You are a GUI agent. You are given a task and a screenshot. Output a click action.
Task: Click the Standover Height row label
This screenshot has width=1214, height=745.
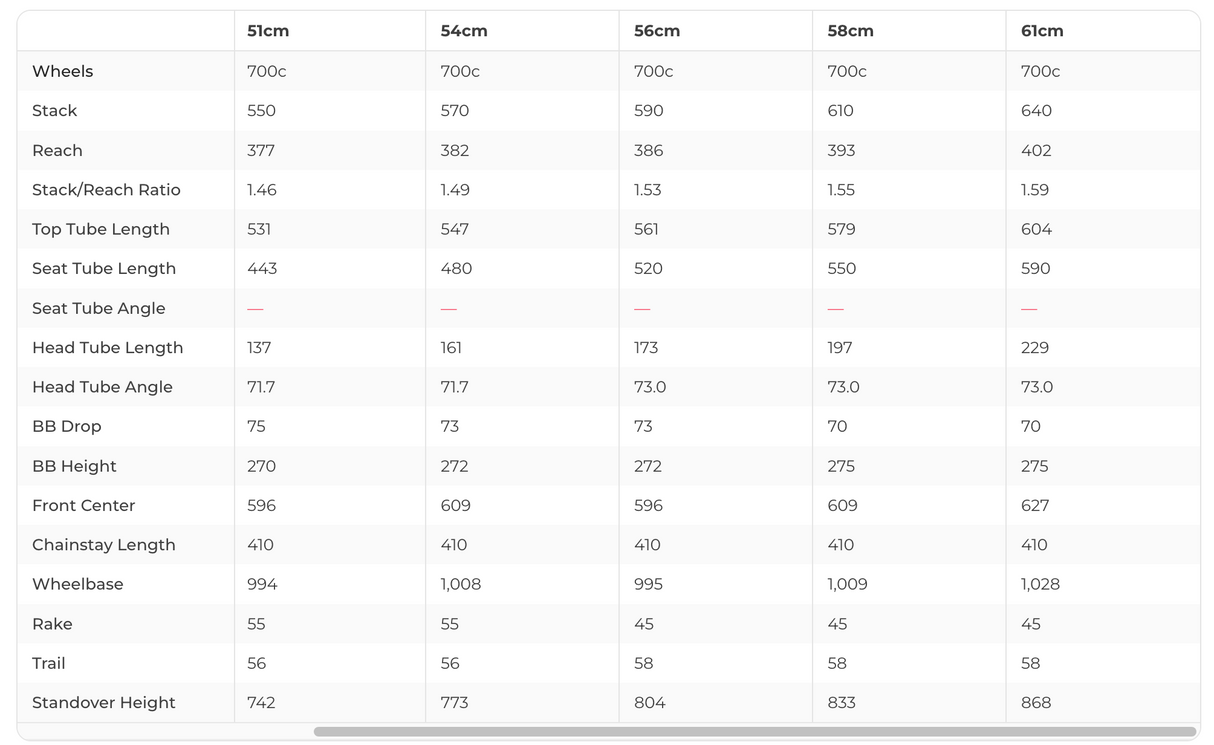pyautogui.click(x=103, y=703)
